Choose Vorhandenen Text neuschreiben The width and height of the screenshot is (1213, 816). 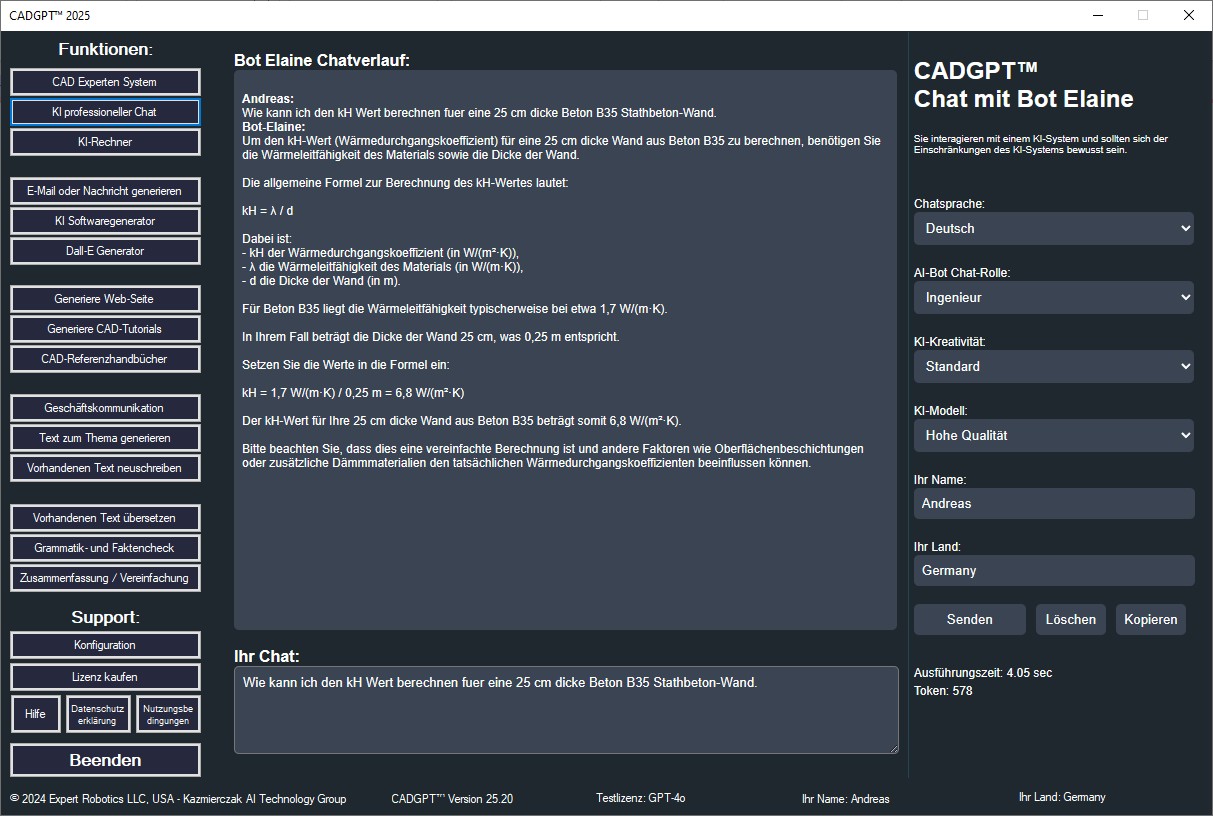point(105,468)
